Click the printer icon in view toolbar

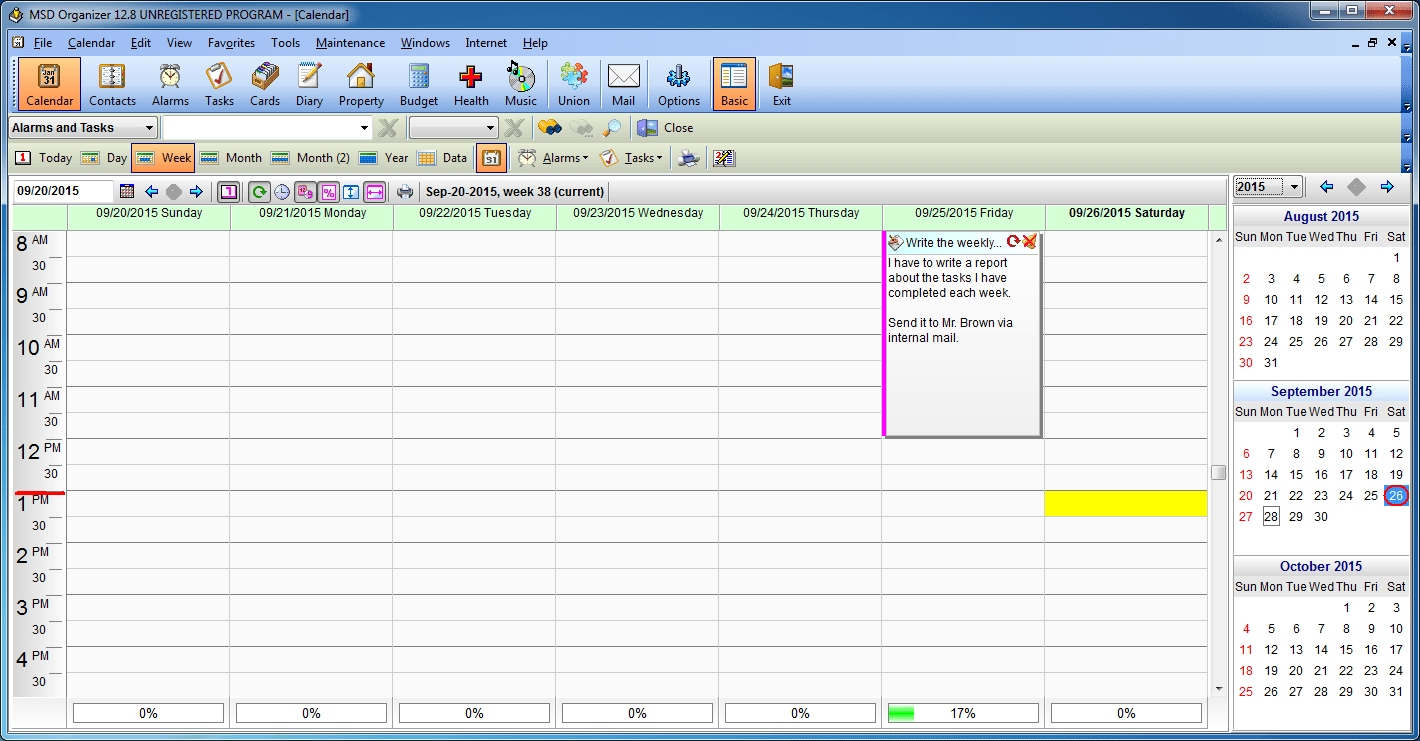tap(689, 158)
